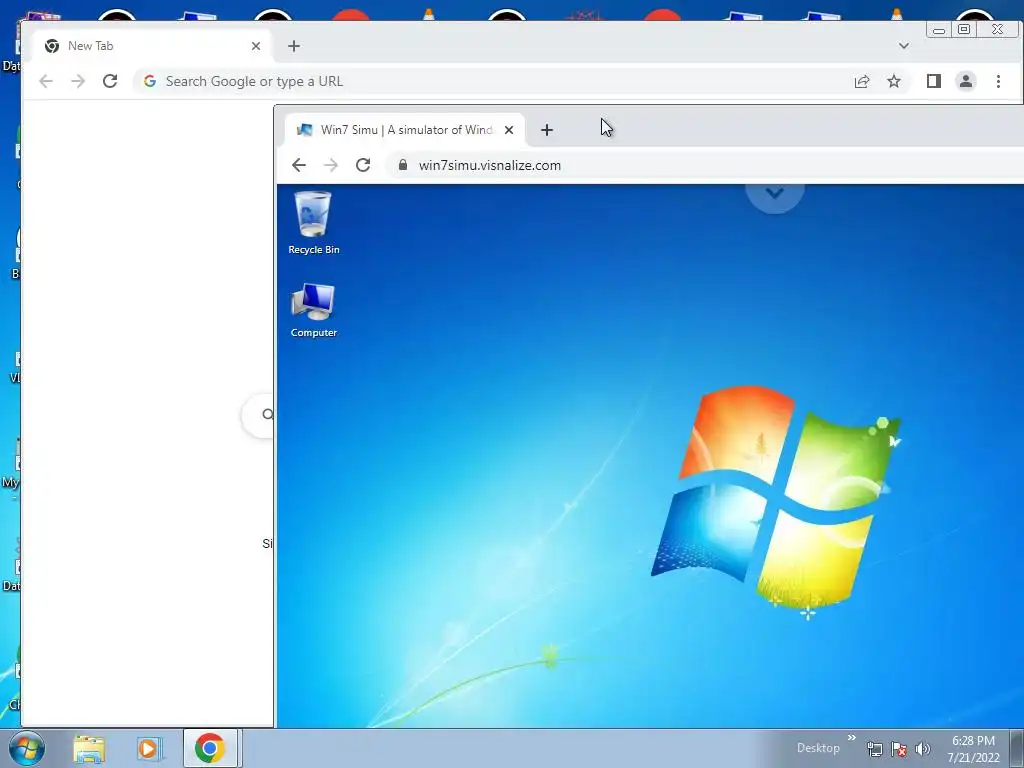Focus the Search Google or type a URL box
The width and height of the screenshot is (1024, 768).
[492, 81]
